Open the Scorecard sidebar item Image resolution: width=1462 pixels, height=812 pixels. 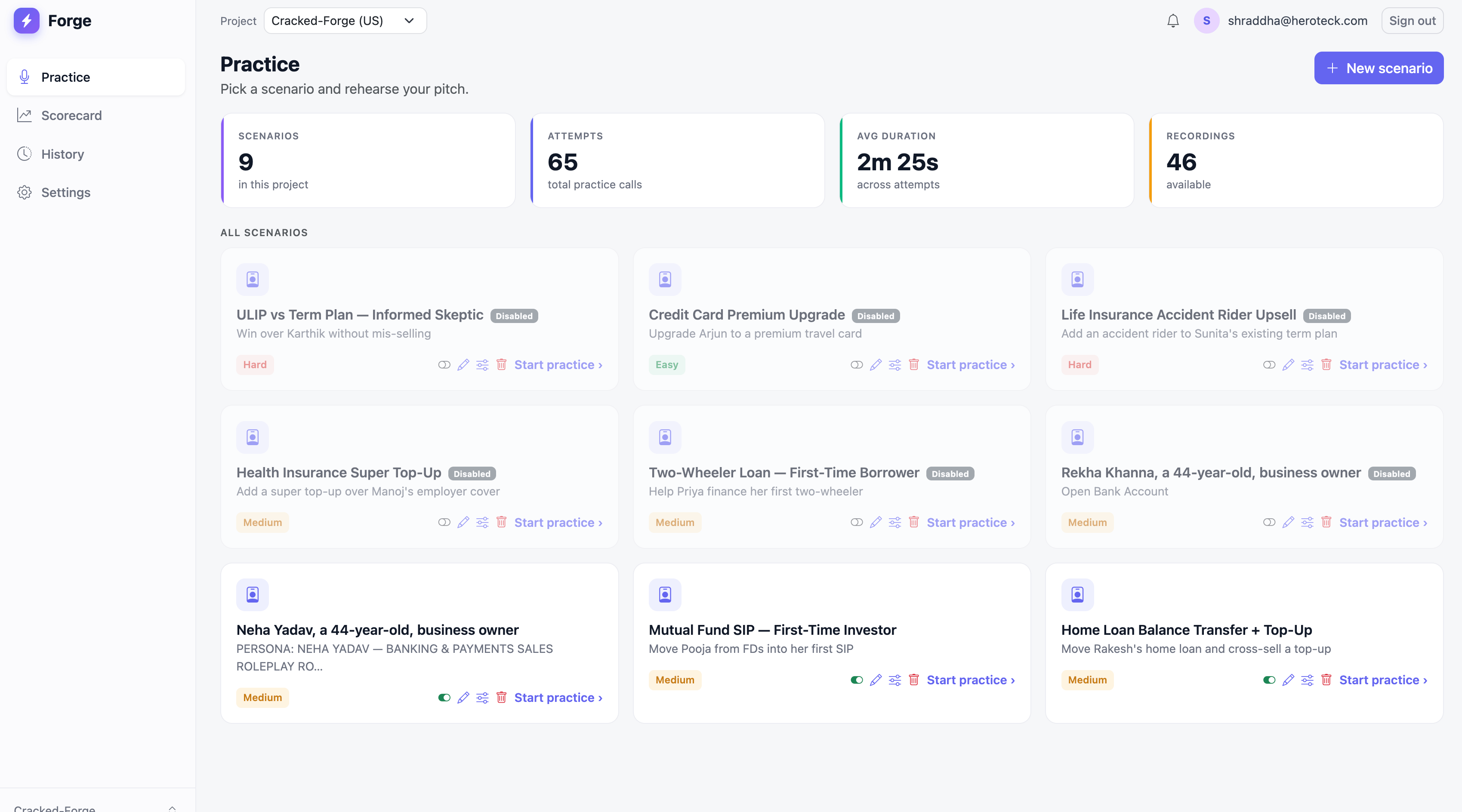click(x=96, y=116)
